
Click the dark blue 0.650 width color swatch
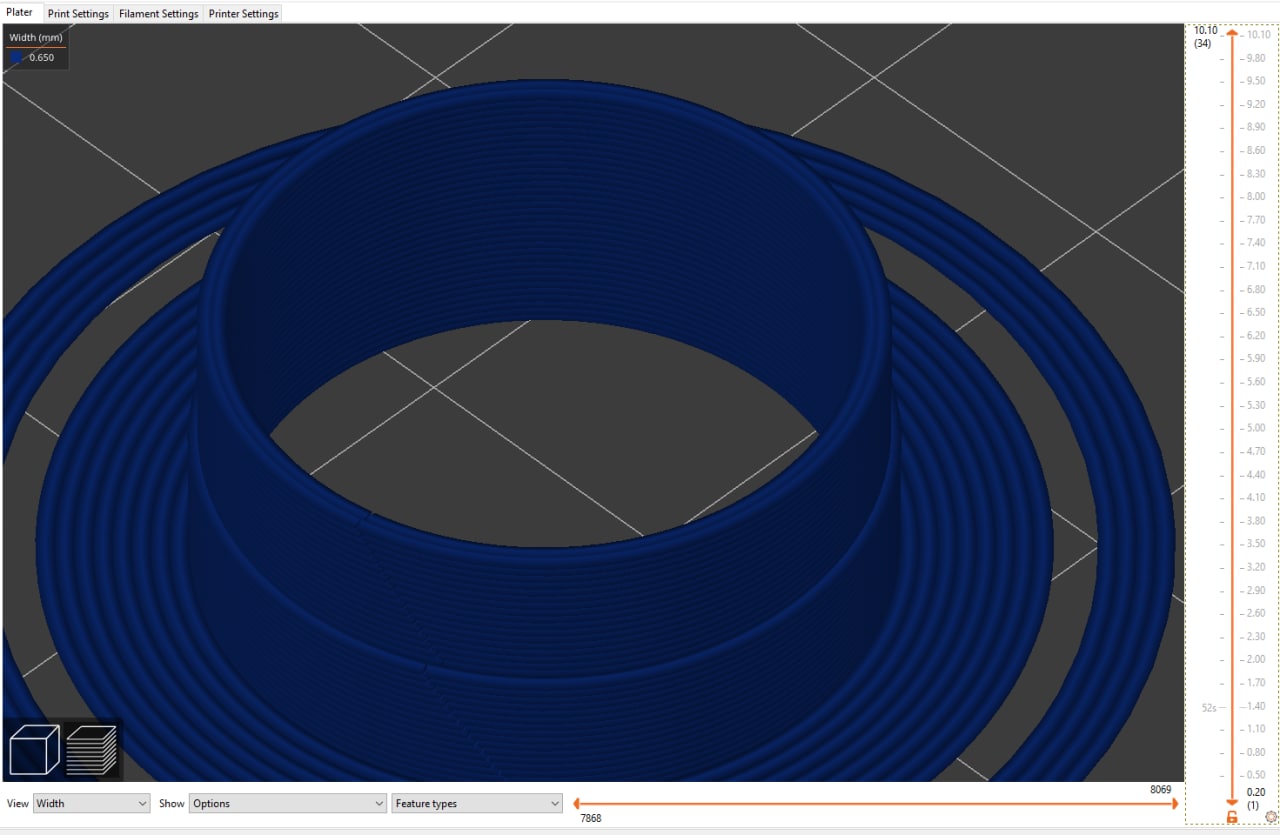pyautogui.click(x=17, y=58)
